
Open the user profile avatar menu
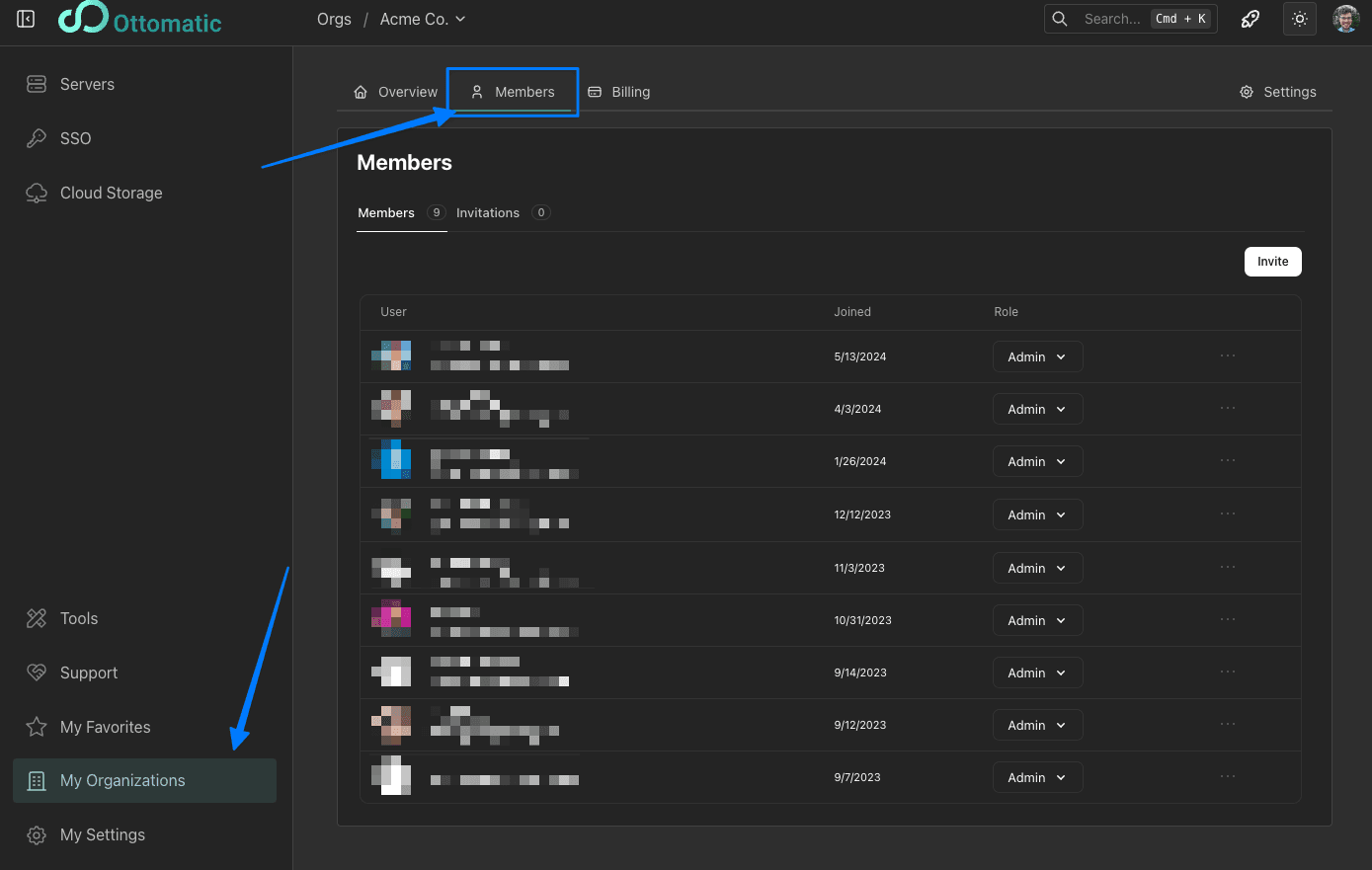[x=1345, y=19]
